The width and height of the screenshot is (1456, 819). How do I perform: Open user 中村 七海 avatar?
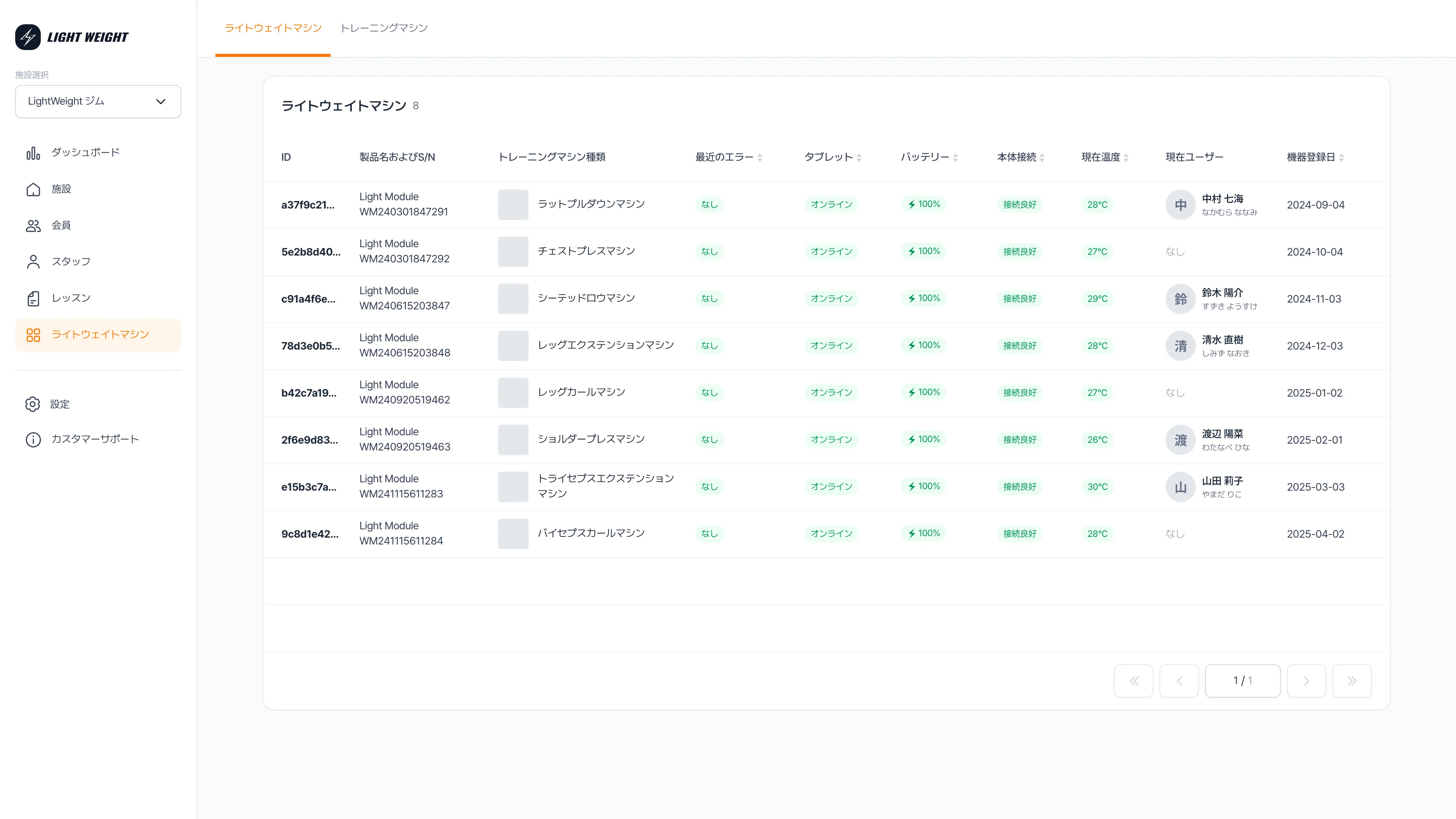[1181, 205]
